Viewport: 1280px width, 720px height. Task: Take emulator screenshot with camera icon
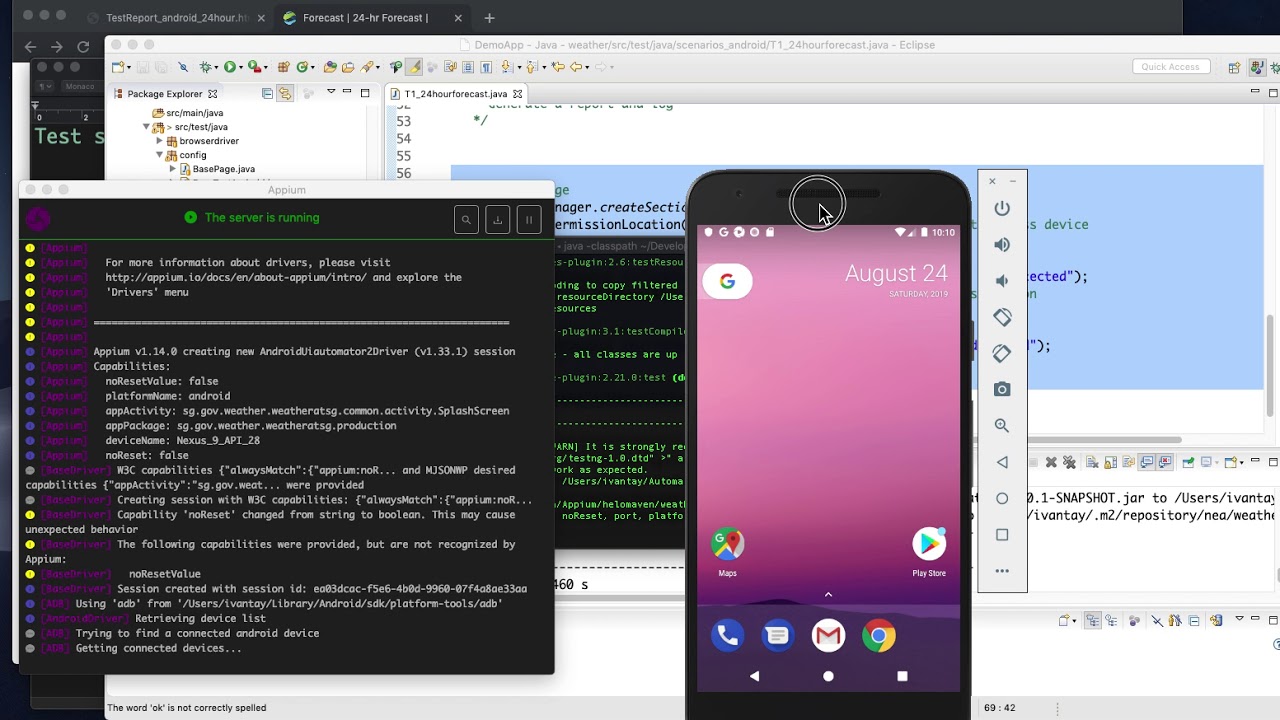tap(1002, 389)
